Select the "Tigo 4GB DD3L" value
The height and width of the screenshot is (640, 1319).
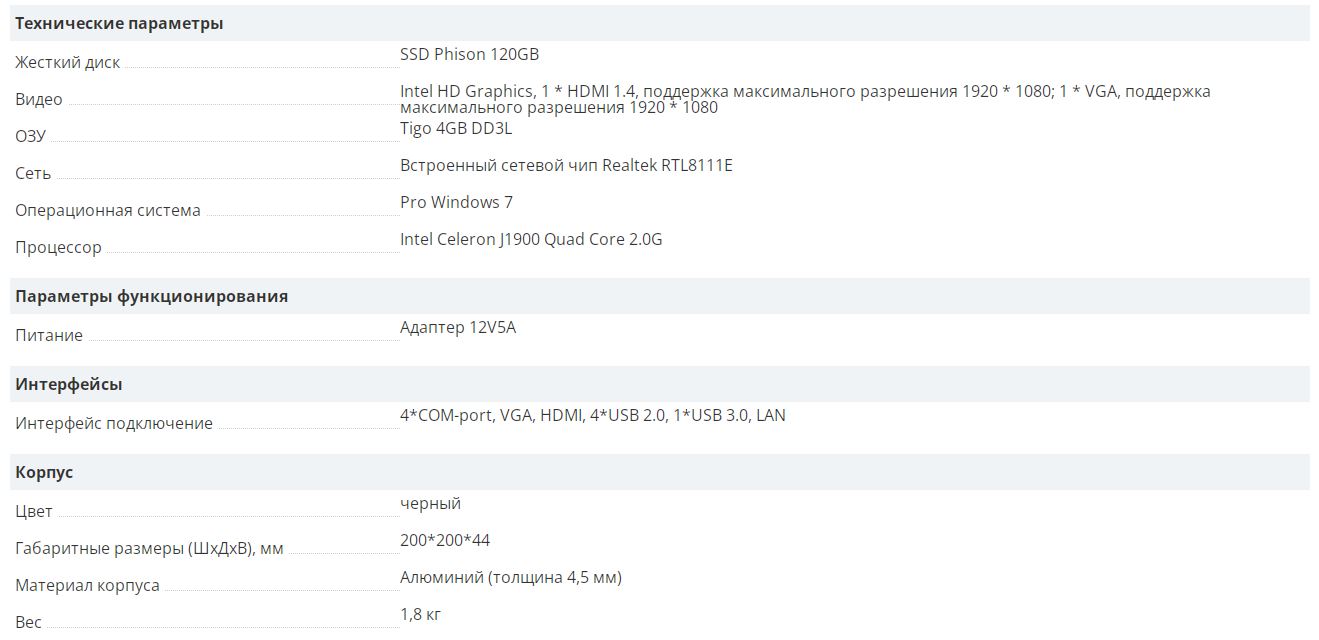coord(456,128)
